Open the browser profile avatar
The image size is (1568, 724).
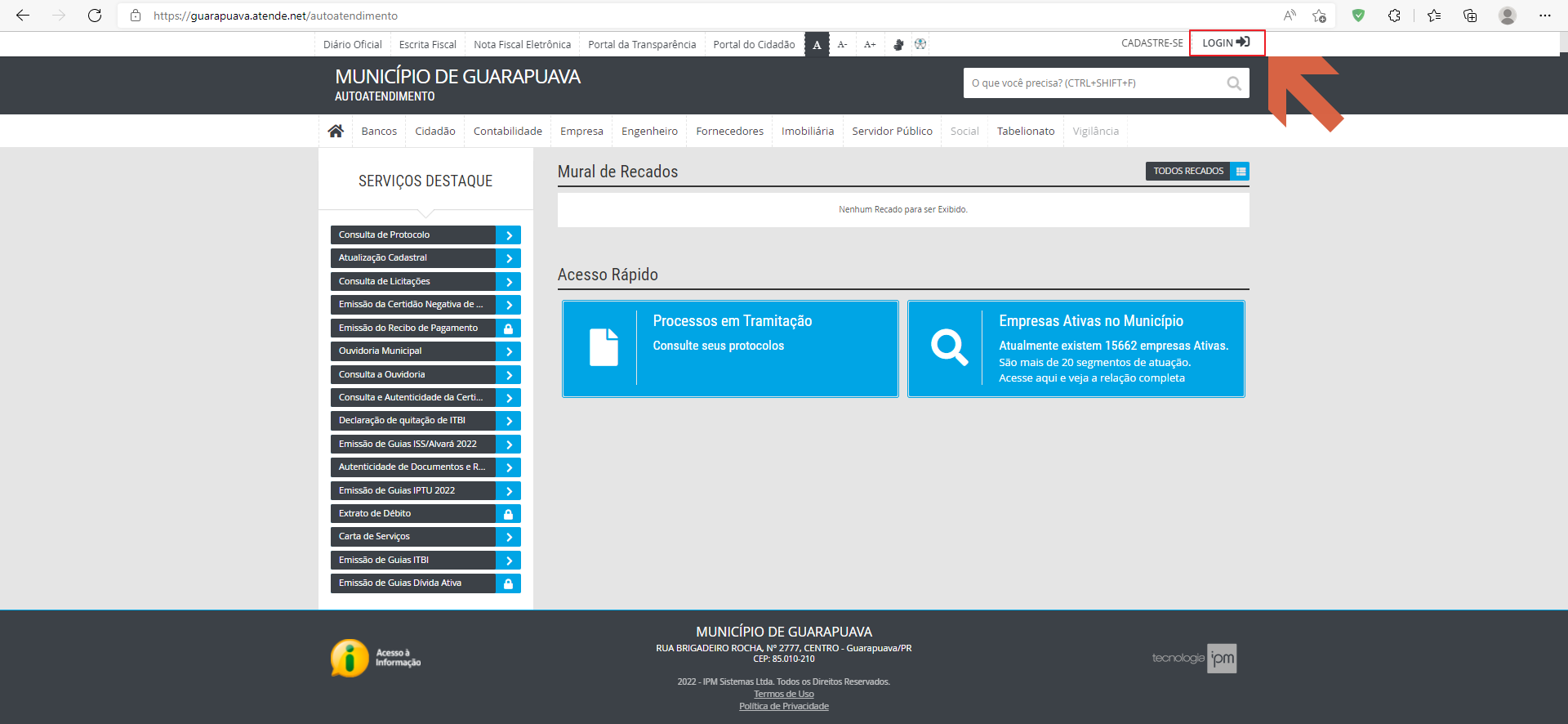[x=1508, y=16]
